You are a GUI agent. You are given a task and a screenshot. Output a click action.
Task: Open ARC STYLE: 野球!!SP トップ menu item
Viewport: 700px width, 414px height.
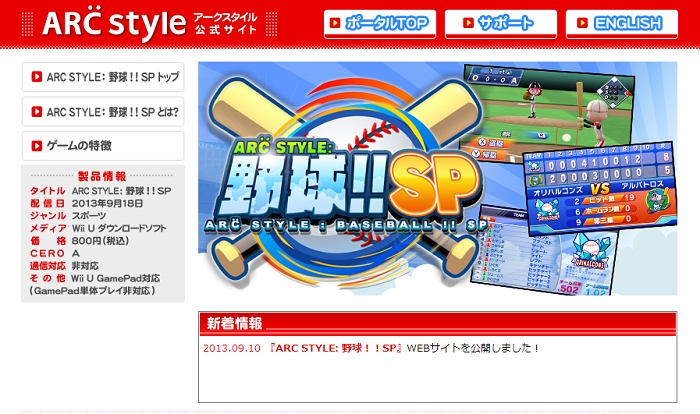point(103,77)
